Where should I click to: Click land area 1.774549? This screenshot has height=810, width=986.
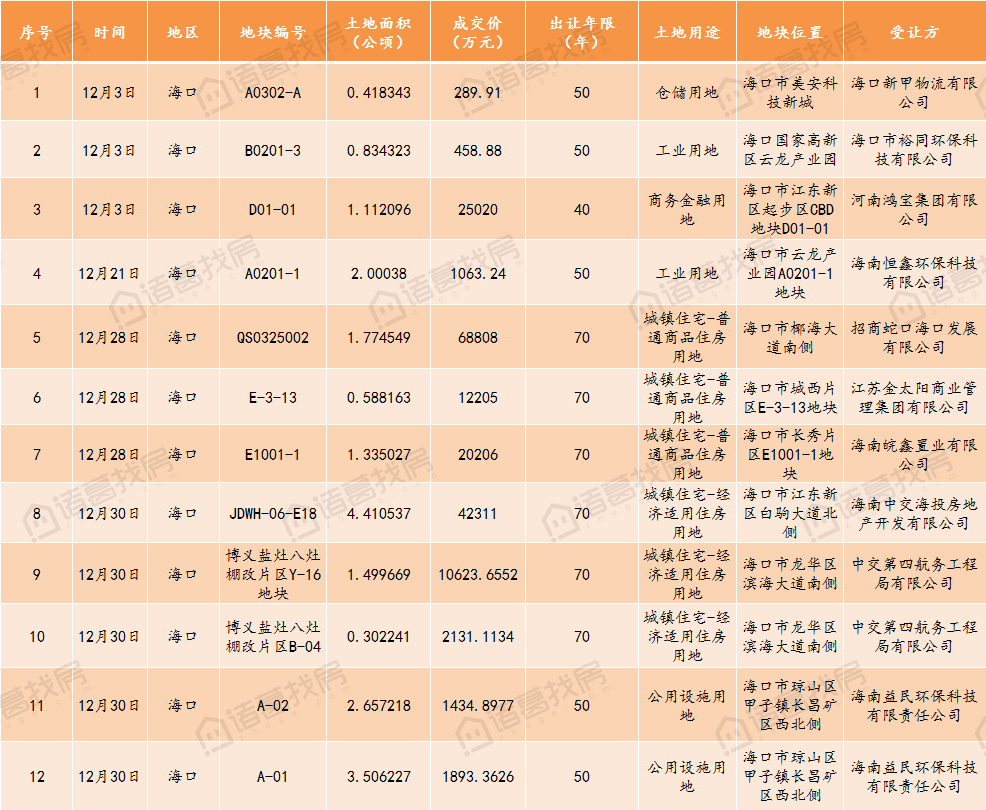coord(379,338)
